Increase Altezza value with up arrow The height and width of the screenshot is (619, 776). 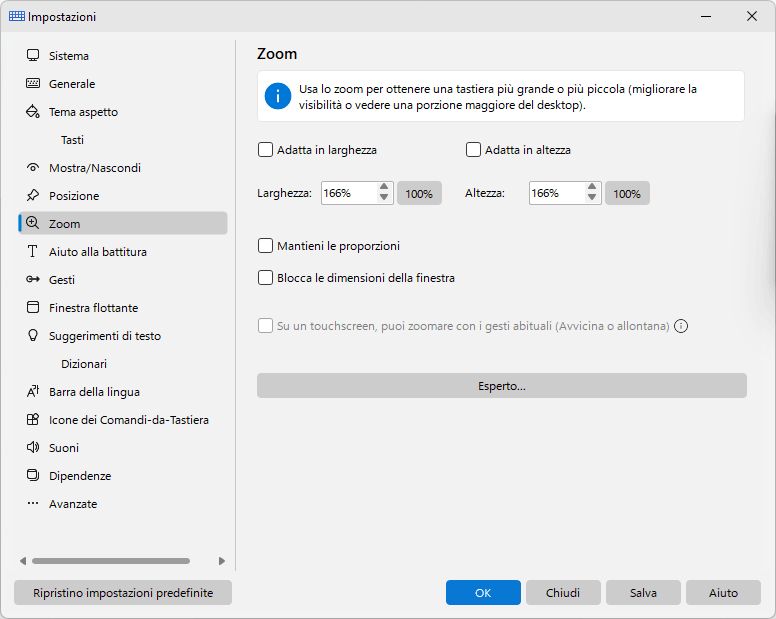[592, 187]
